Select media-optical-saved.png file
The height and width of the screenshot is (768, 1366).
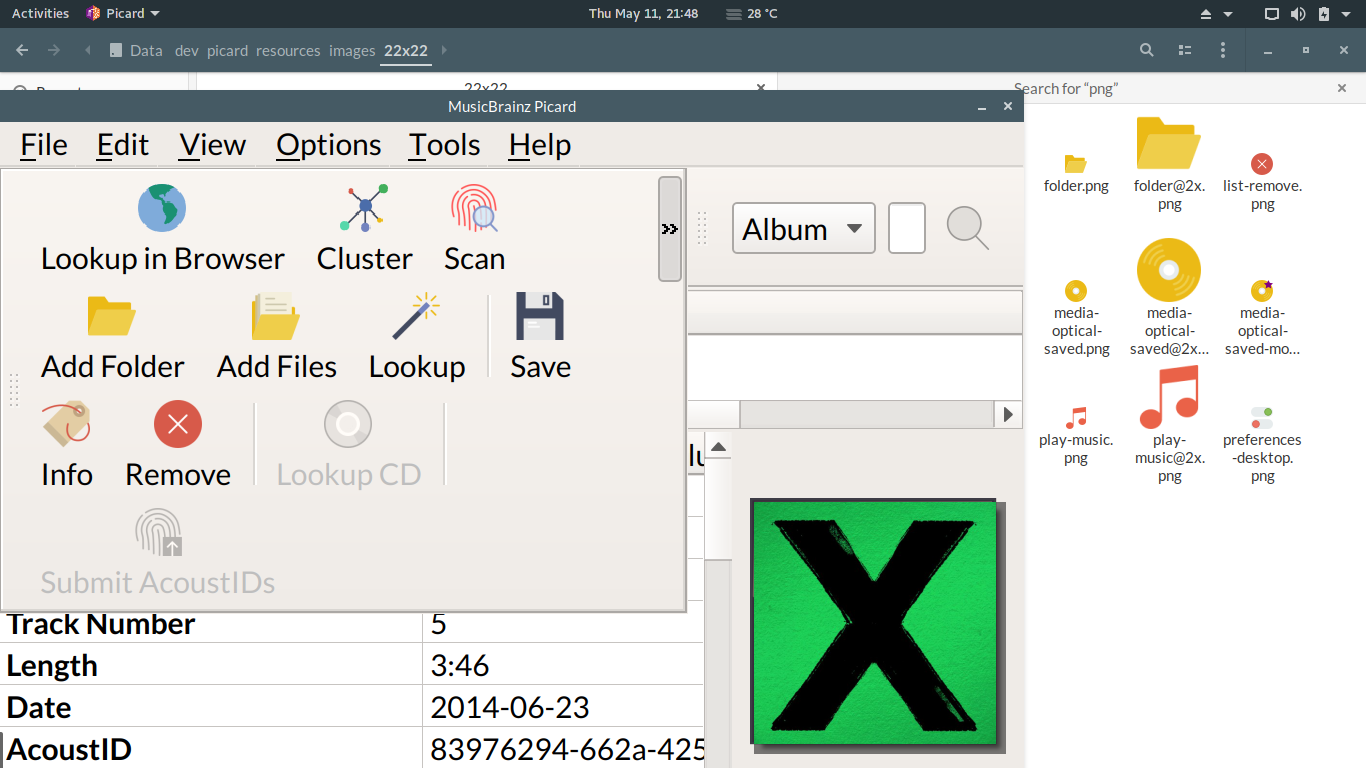[1076, 317]
